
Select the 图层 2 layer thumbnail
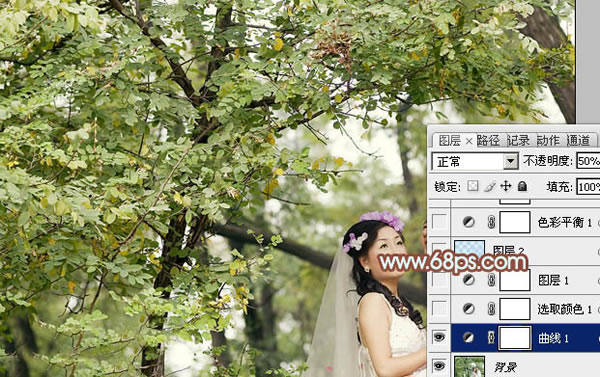click(469, 250)
